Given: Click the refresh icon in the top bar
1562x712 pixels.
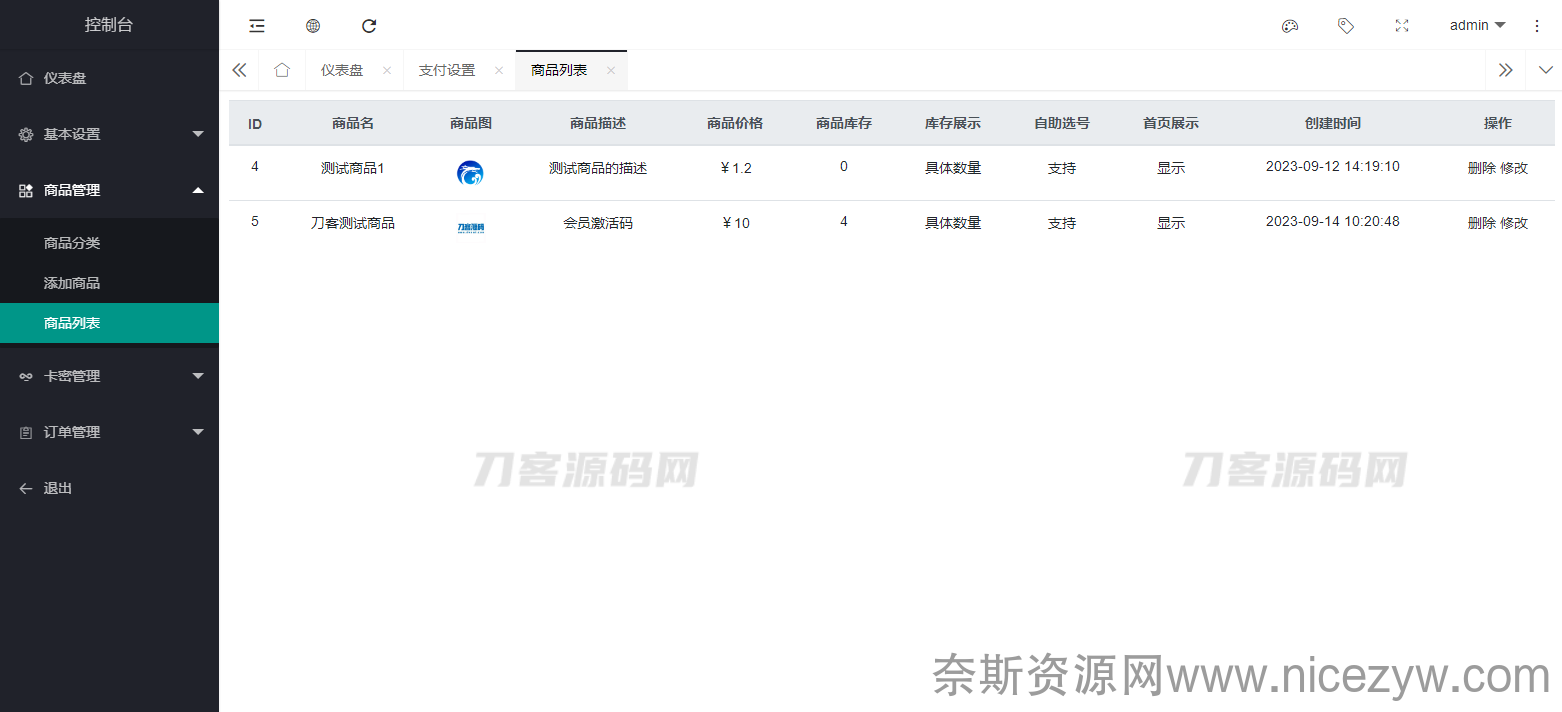Looking at the screenshot, I should tap(369, 26).
